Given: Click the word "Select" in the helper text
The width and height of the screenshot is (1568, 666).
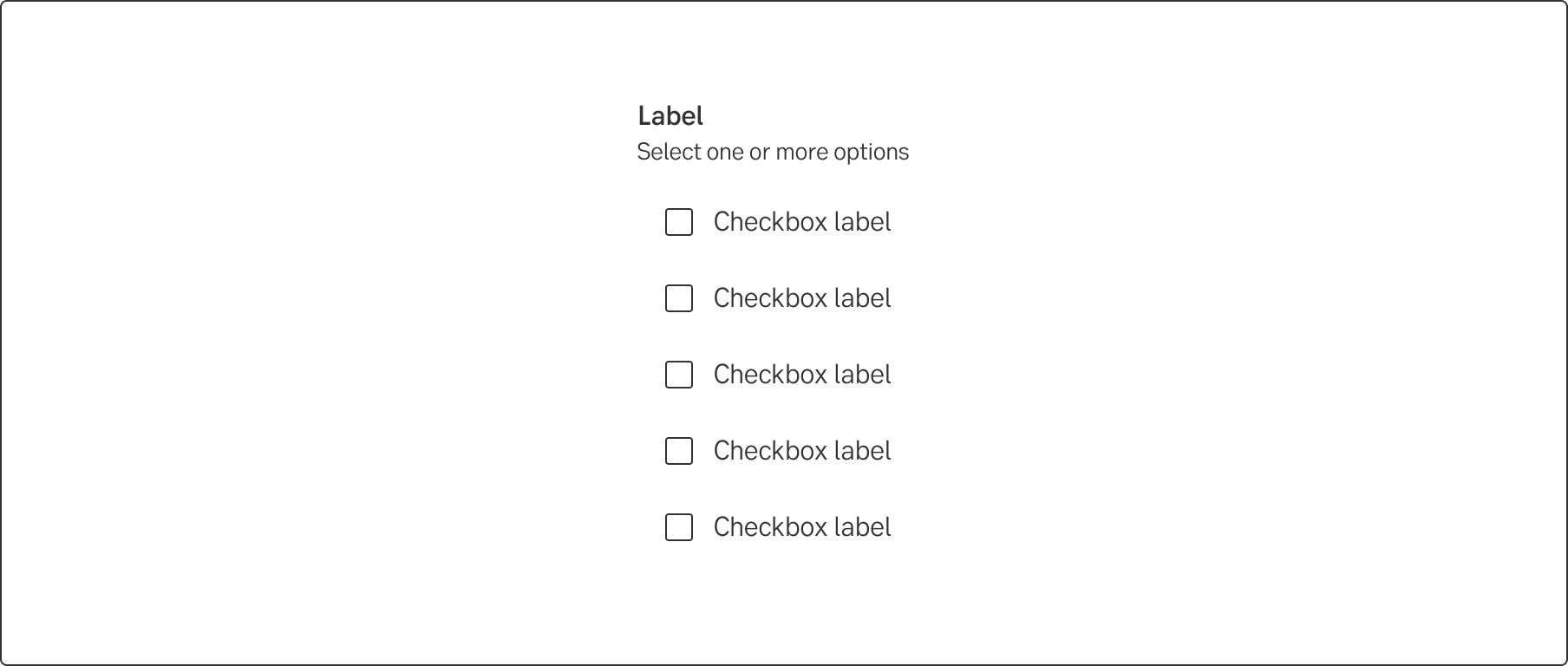Looking at the screenshot, I should click(x=668, y=152).
